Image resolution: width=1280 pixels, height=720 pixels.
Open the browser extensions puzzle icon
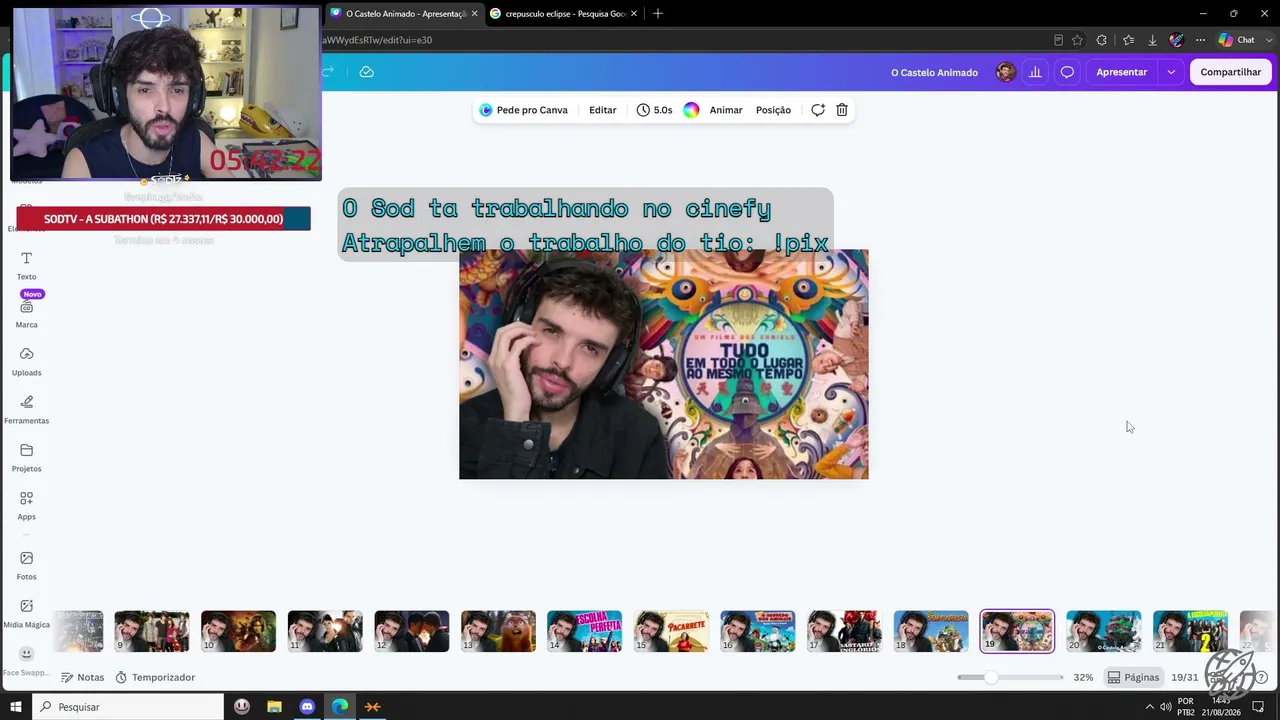[1102, 40]
